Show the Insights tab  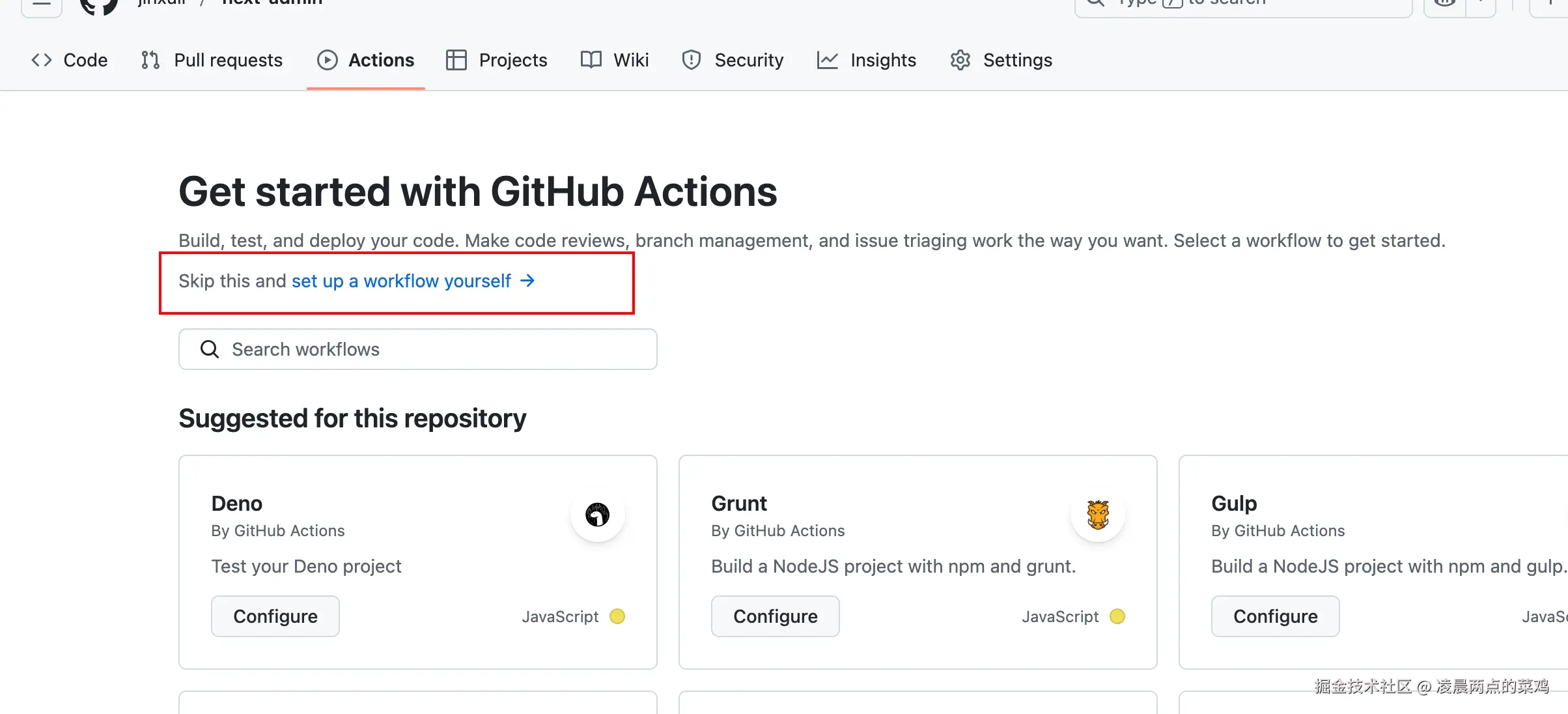point(867,60)
